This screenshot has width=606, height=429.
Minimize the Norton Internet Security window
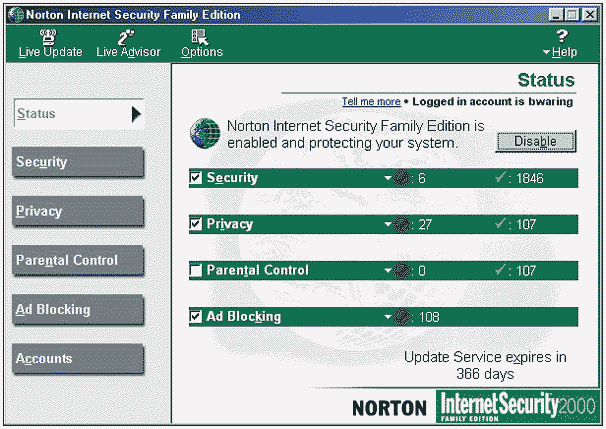(556, 15)
